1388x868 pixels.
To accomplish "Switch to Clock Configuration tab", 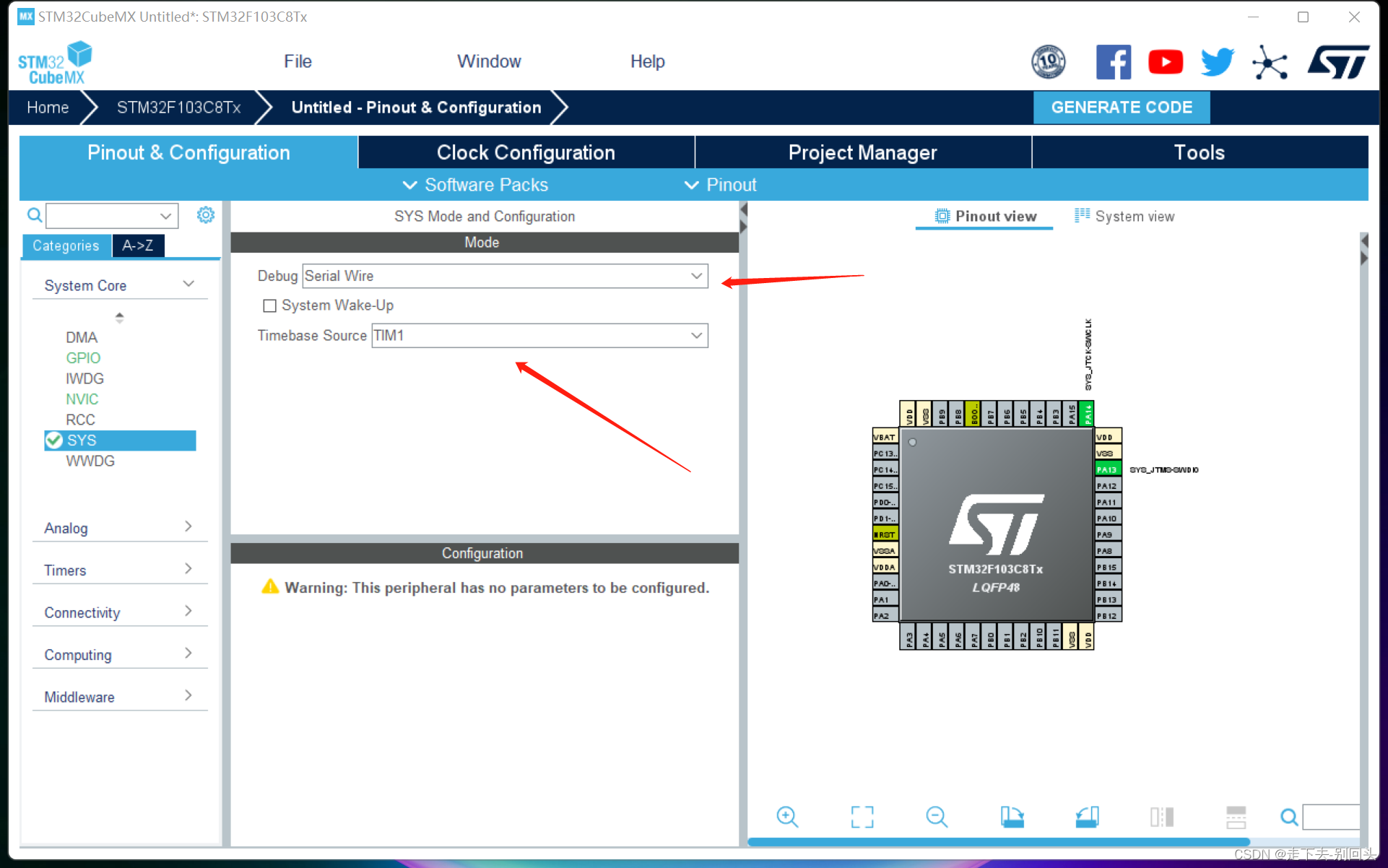I will pos(526,152).
